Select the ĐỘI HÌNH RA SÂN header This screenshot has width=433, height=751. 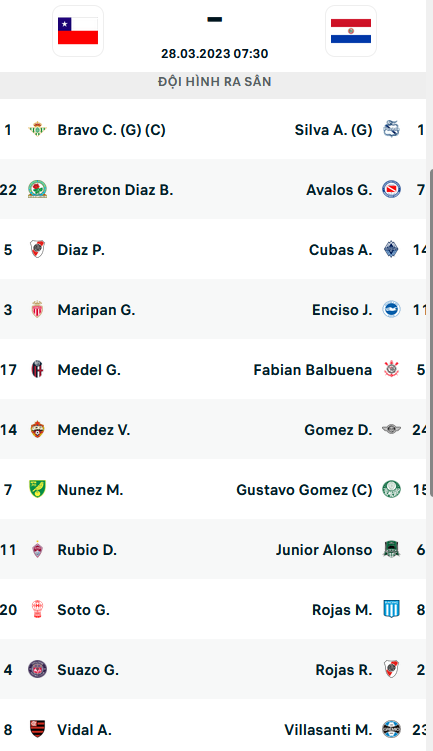click(x=215, y=82)
